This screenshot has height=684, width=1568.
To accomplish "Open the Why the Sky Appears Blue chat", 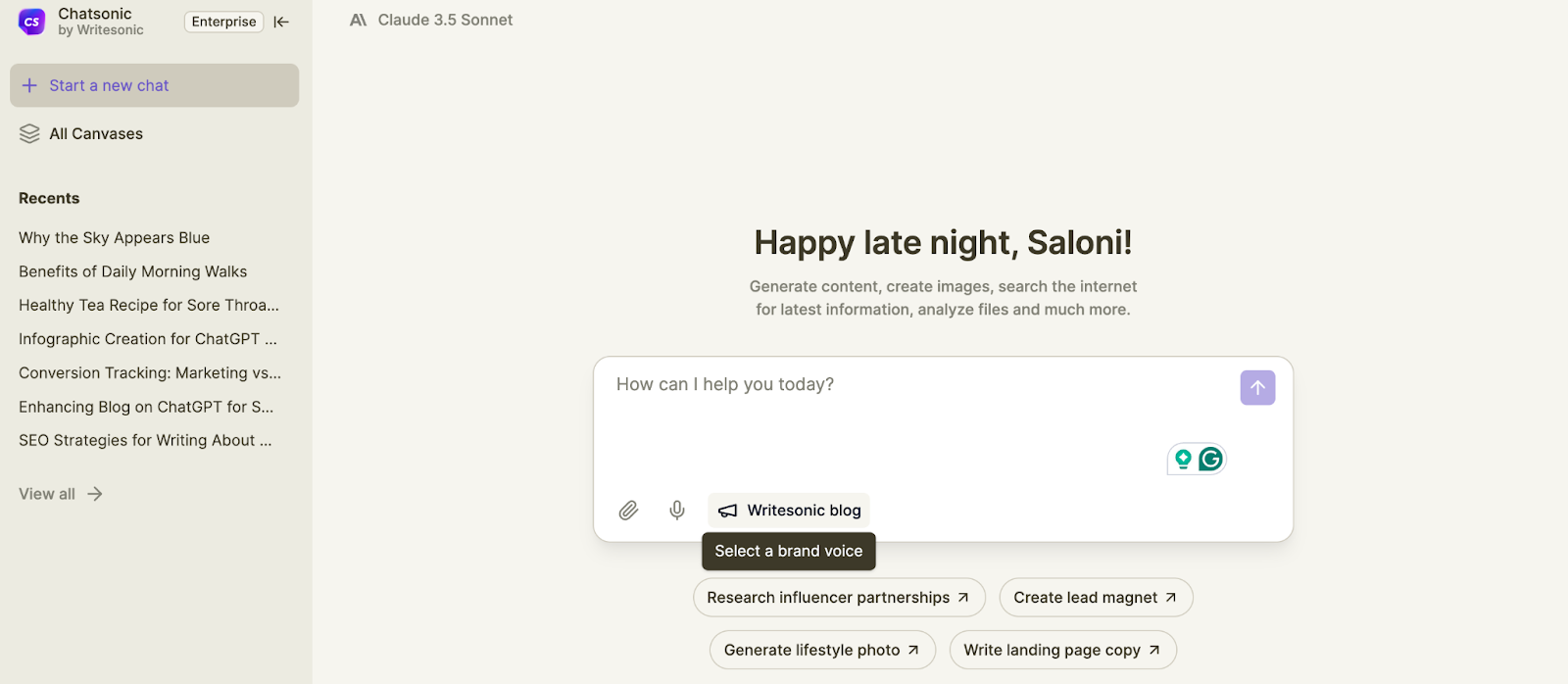I will coord(115,238).
